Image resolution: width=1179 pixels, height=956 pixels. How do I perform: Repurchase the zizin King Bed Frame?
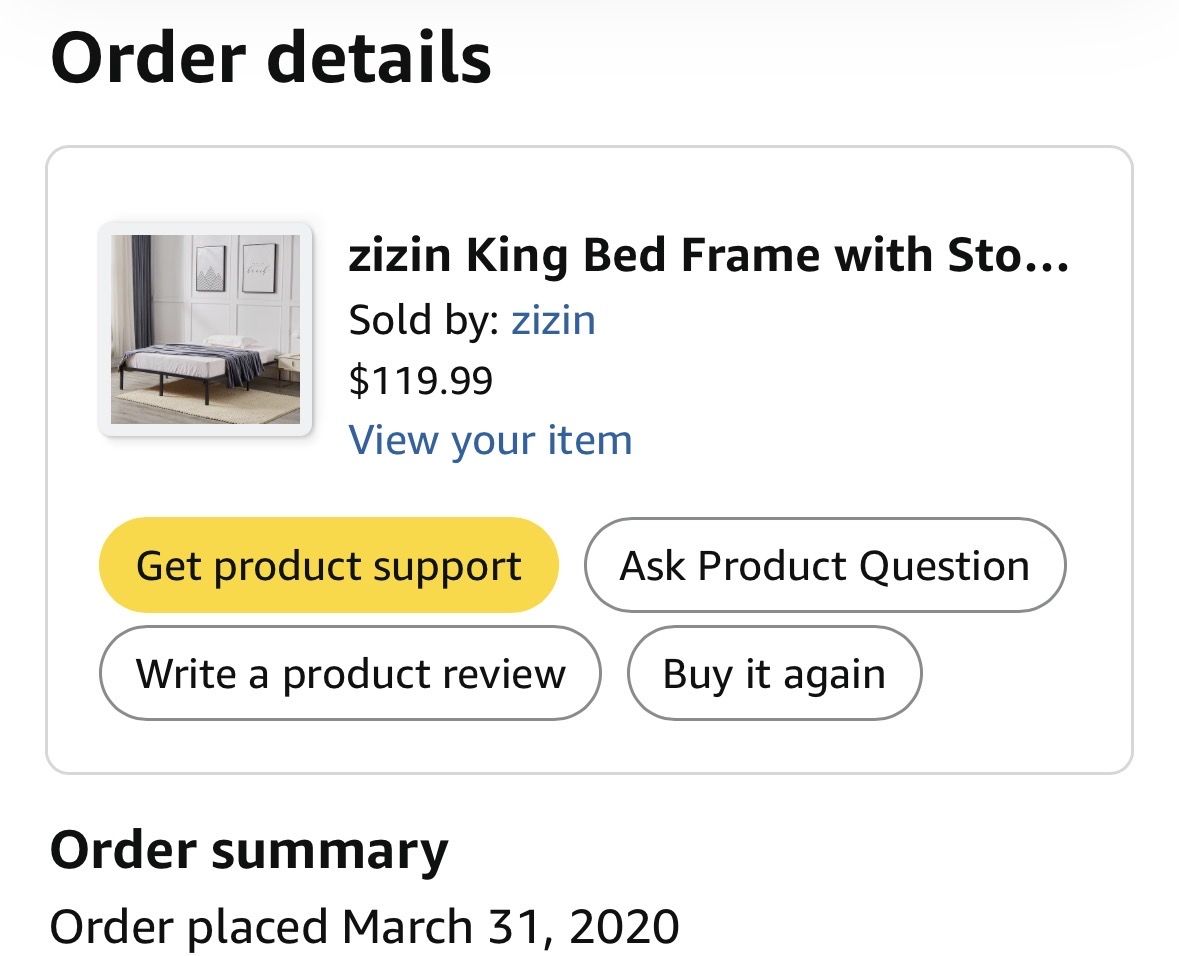pyautogui.click(x=774, y=673)
